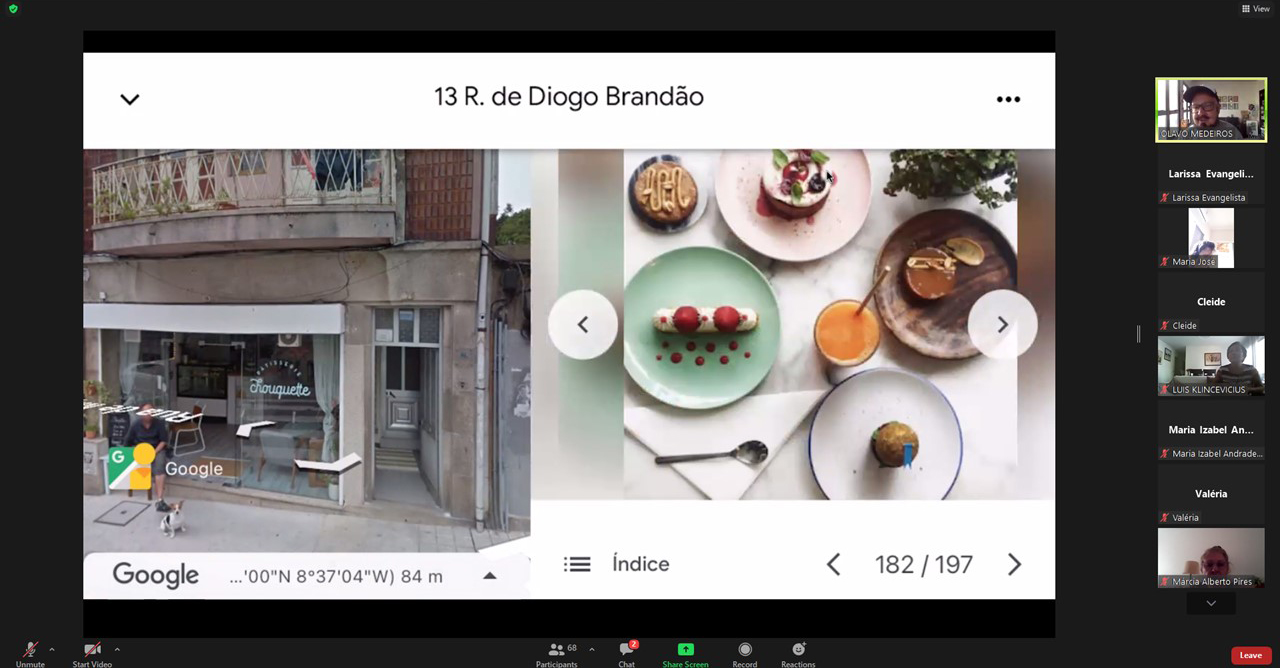Image resolution: width=1280 pixels, height=668 pixels.
Task: Go to next photo in carousel
Action: coord(1002,324)
